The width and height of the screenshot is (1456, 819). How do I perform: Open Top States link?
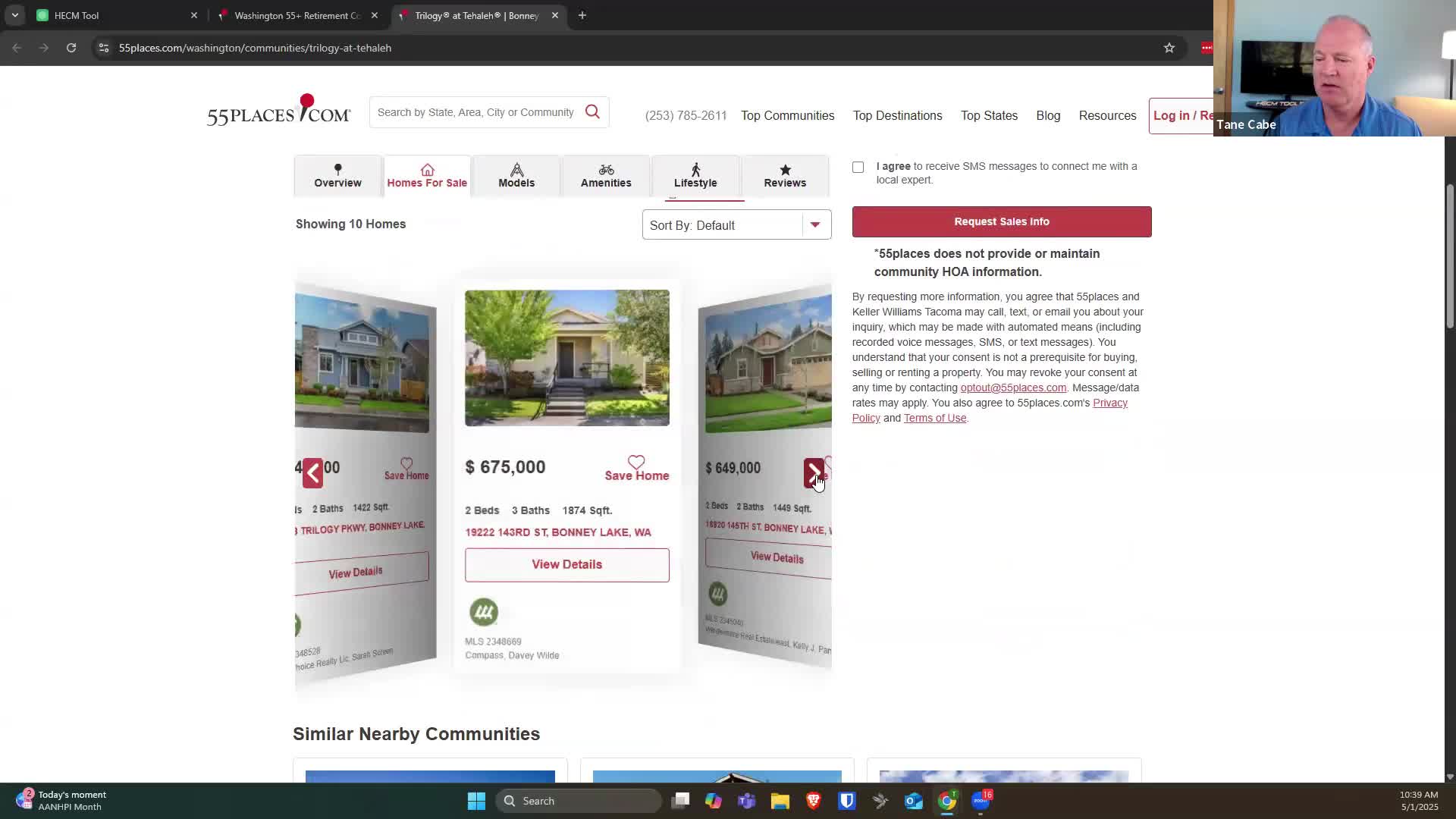pos(989,115)
